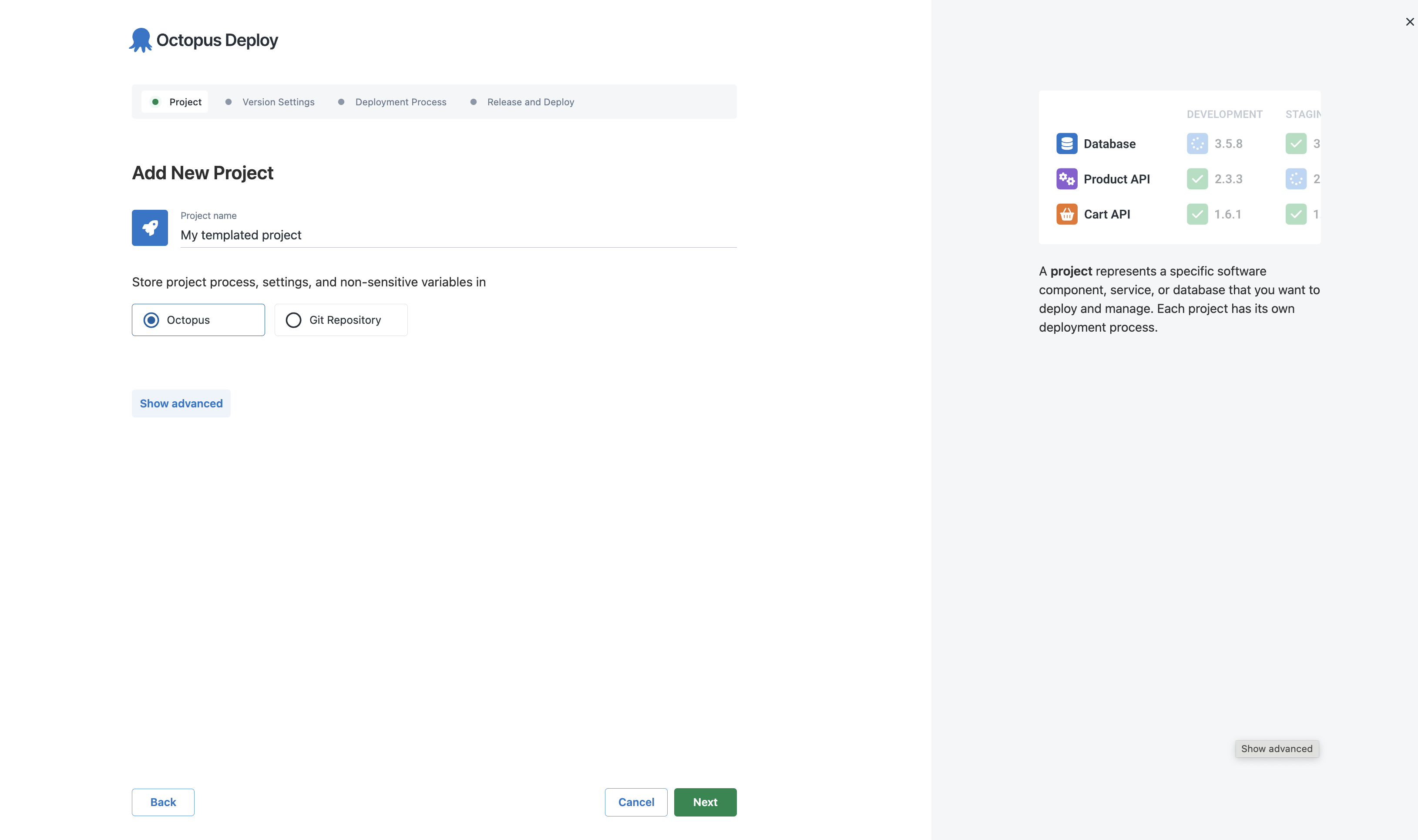Click the blue rocket project icon
1418x840 pixels.
point(149,227)
